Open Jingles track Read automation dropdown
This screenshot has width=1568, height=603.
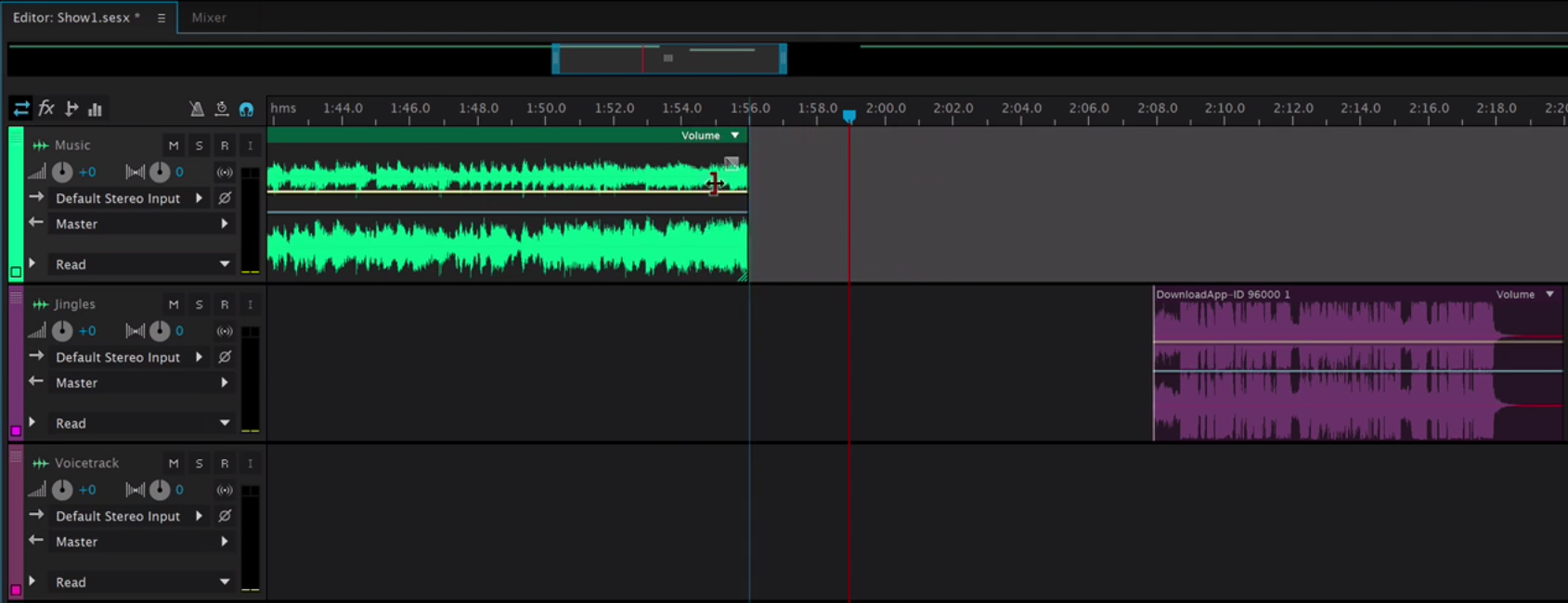pos(141,423)
